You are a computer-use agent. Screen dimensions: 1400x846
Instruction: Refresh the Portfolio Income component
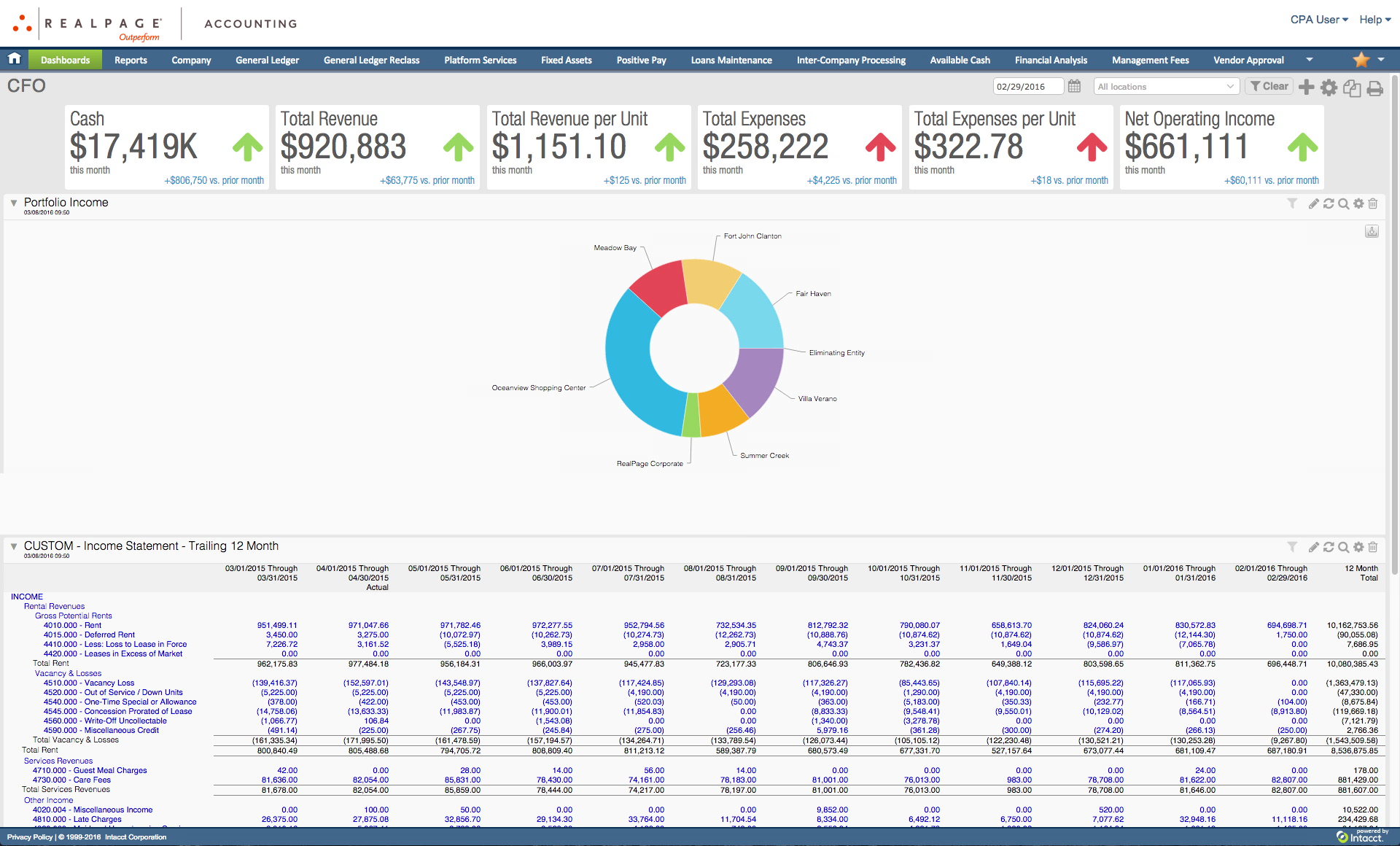[x=1329, y=204]
